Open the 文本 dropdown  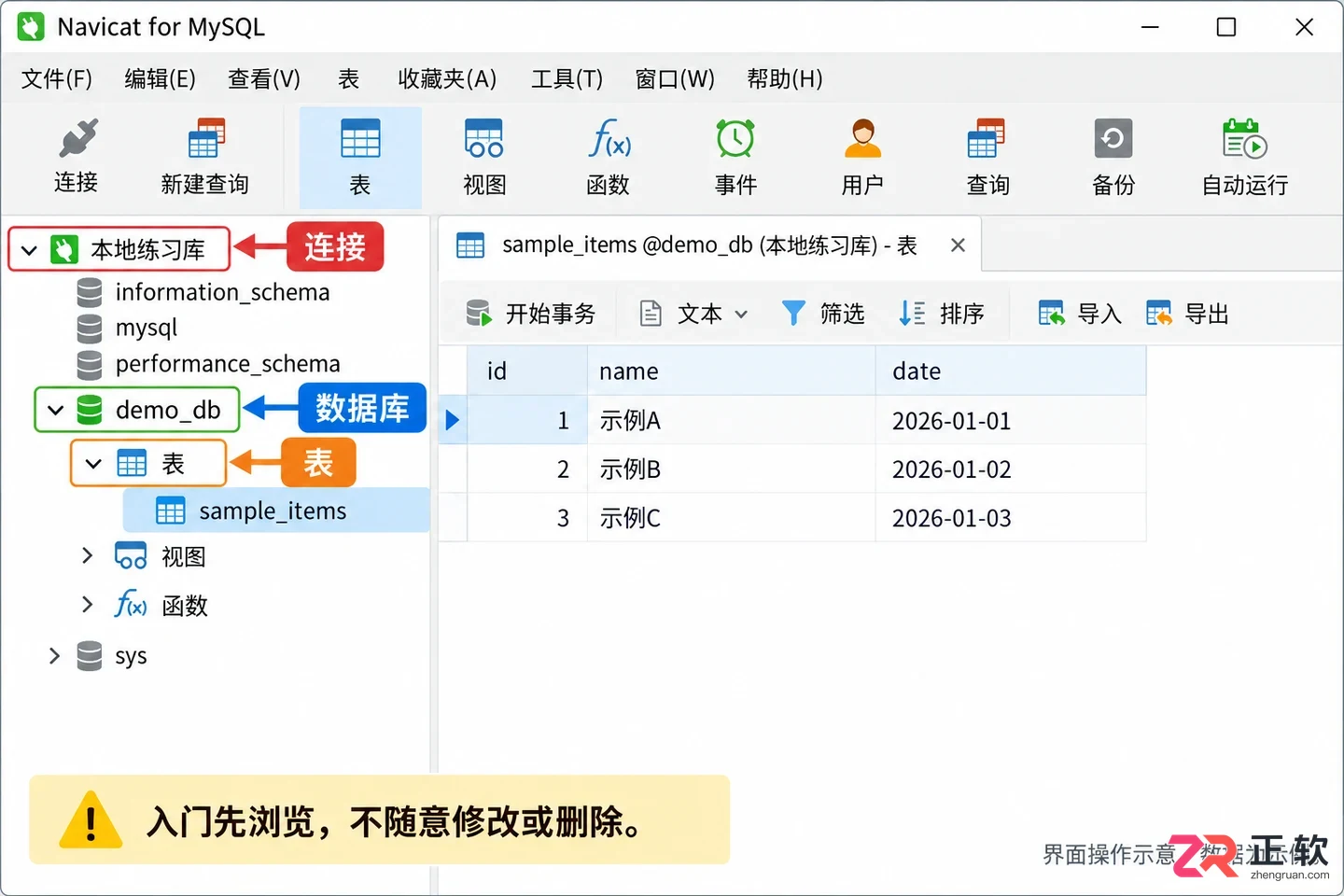tap(694, 314)
